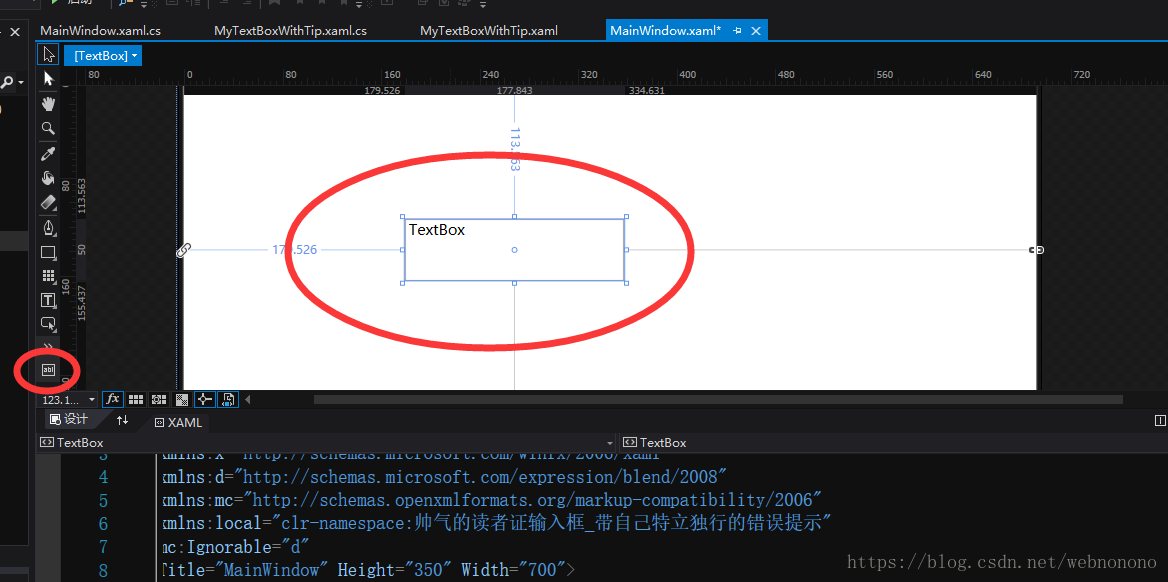Screen dimensions: 1168x582
Task: Choose the Eyedropper tool
Action: pos(48,154)
